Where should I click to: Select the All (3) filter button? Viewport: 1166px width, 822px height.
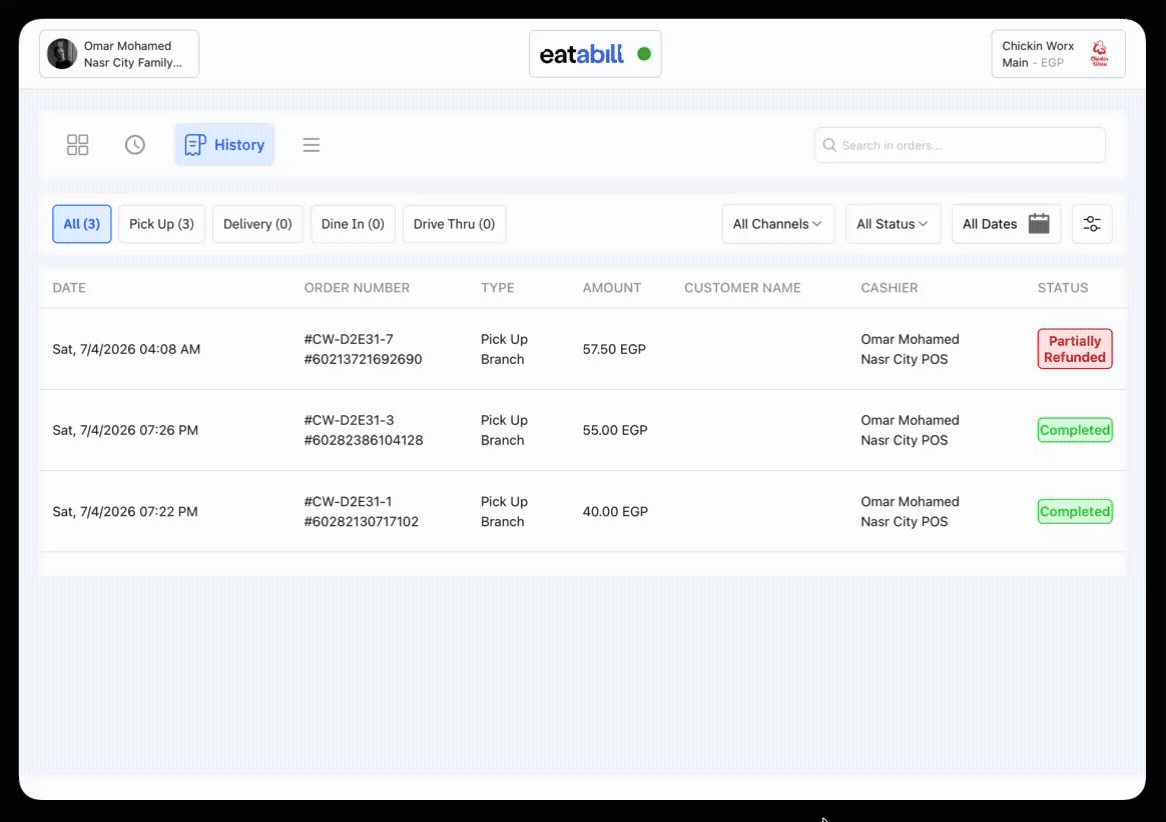point(82,224)
